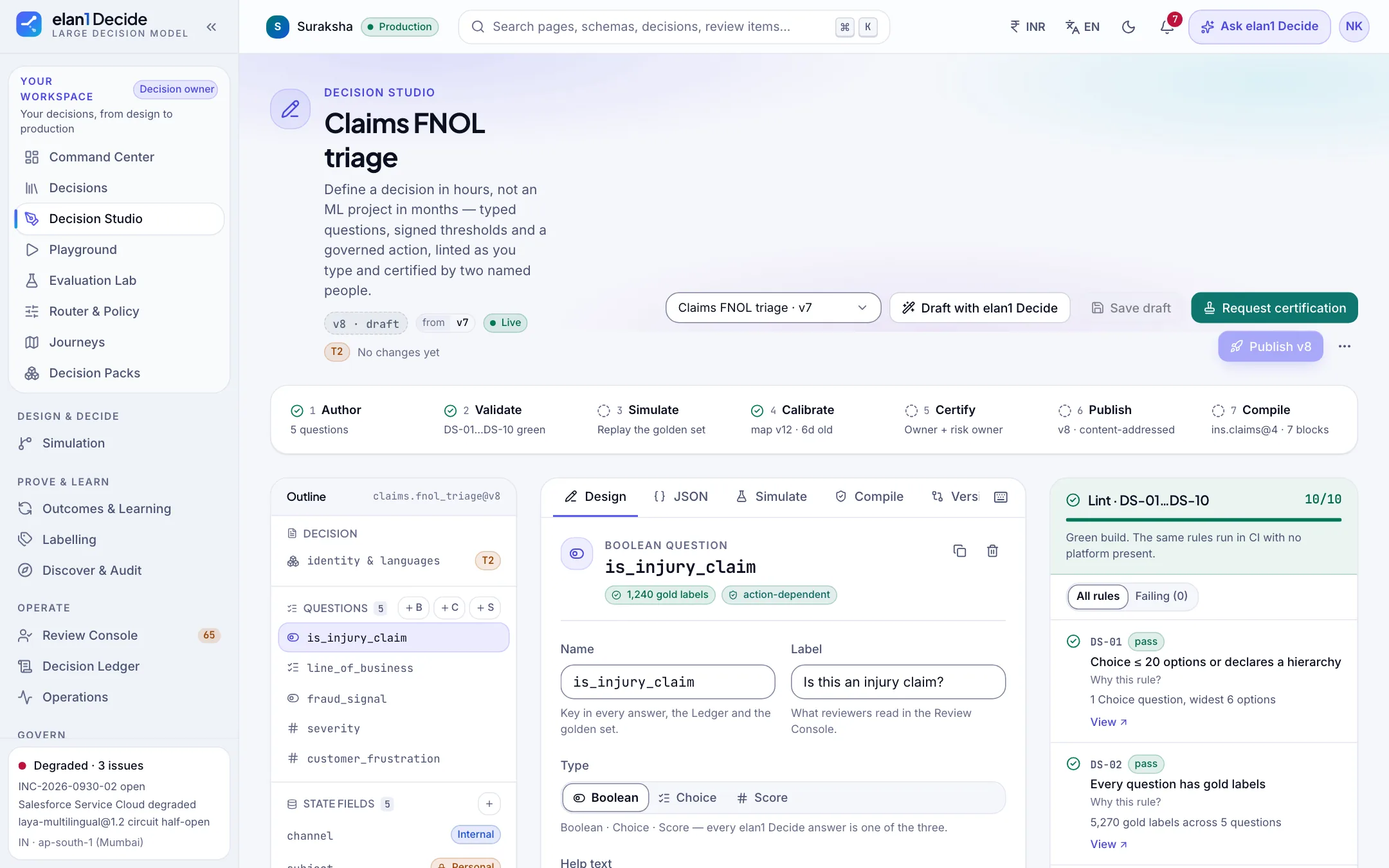The image size is (1389, 868).
Task: Select Boolean question type
Action: [x=606, y=797]
